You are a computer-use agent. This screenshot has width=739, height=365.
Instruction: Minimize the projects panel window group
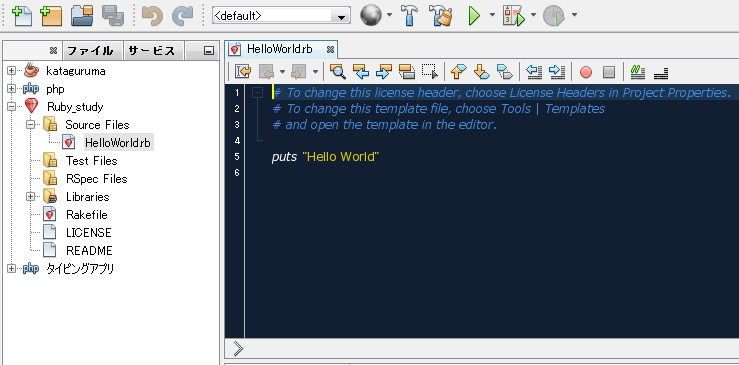pos(209,51)
